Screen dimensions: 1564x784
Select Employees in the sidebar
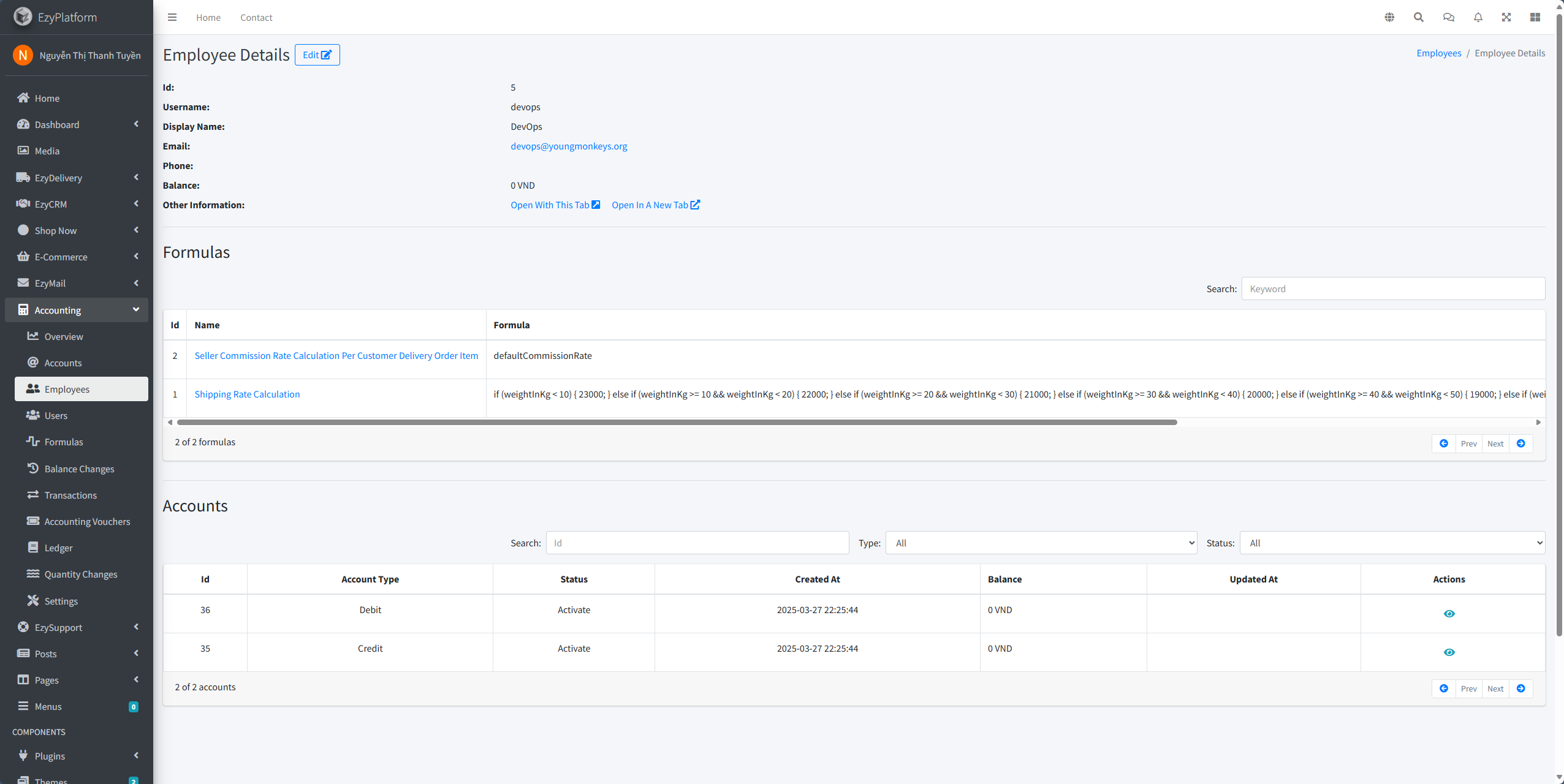tap(82, 389)
